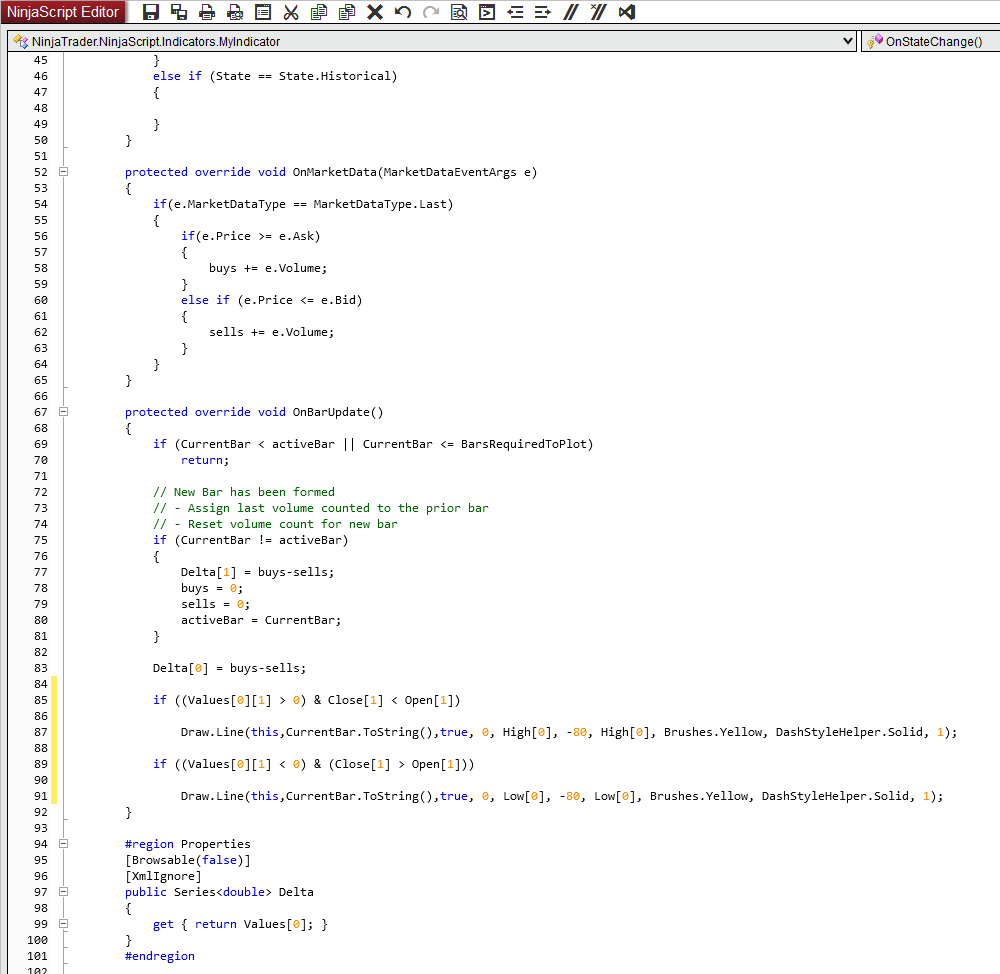This screenshot has height=974, width=1000.
Task: Open the Visual Studio icon
Action: (x=626, y=12)
